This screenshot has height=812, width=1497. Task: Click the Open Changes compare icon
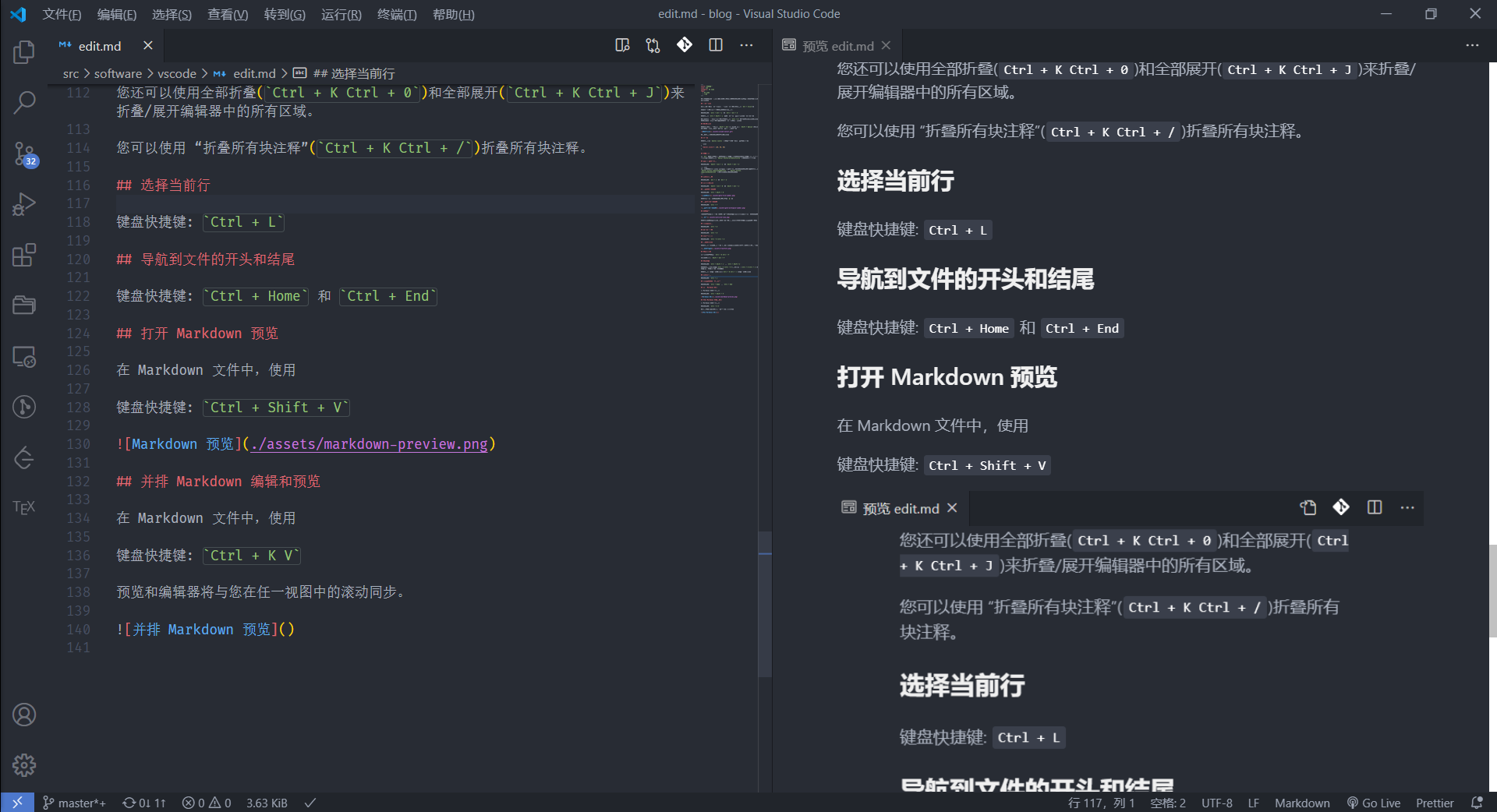pos(653,45)
